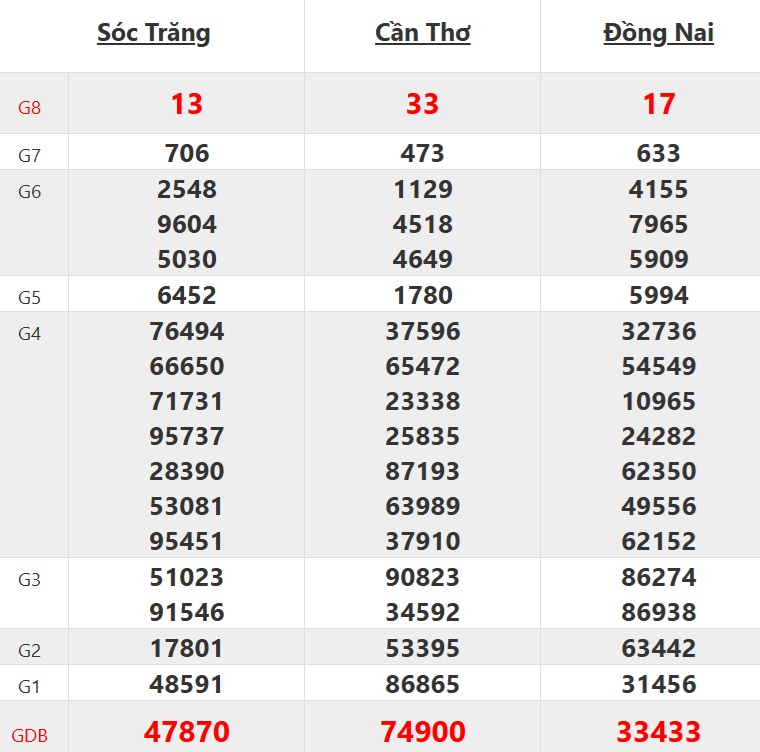Screen dimensions: 760x752
Task: Select Đồng Nai G8 result 17
Action: [x=659, y=104]
